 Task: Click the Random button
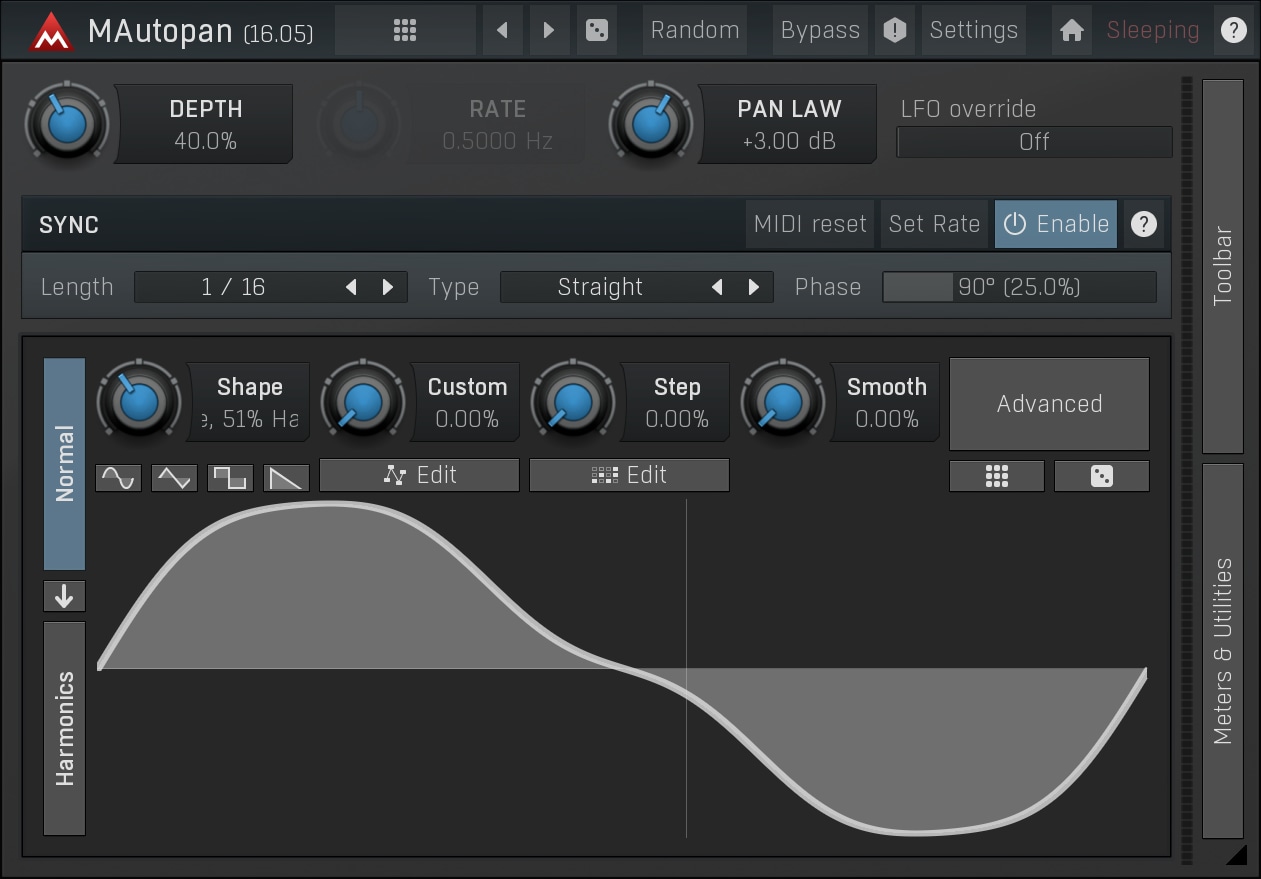click(x=695, y=30)
